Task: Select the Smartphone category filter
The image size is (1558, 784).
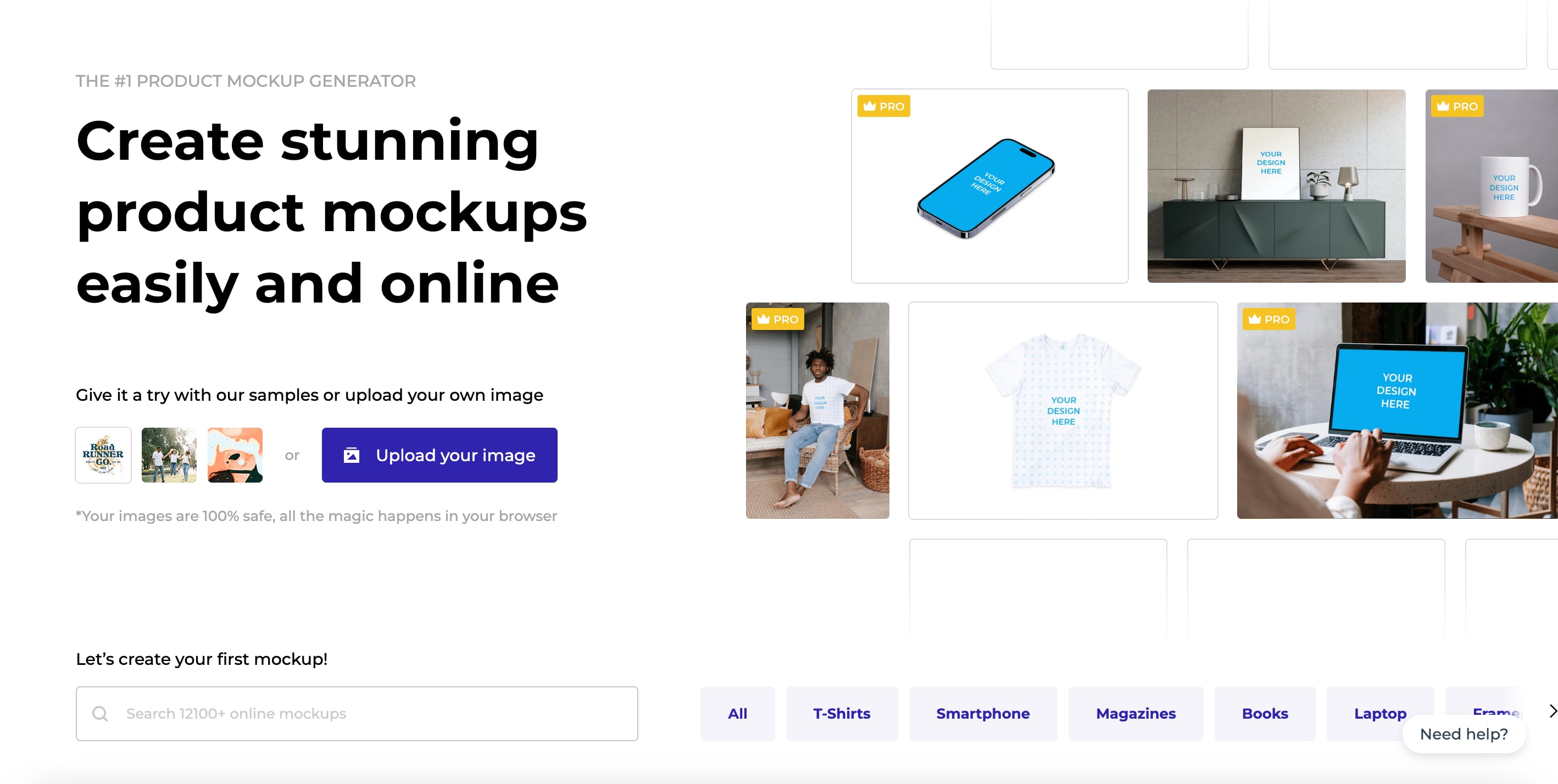Action: (x=983, y=714)
